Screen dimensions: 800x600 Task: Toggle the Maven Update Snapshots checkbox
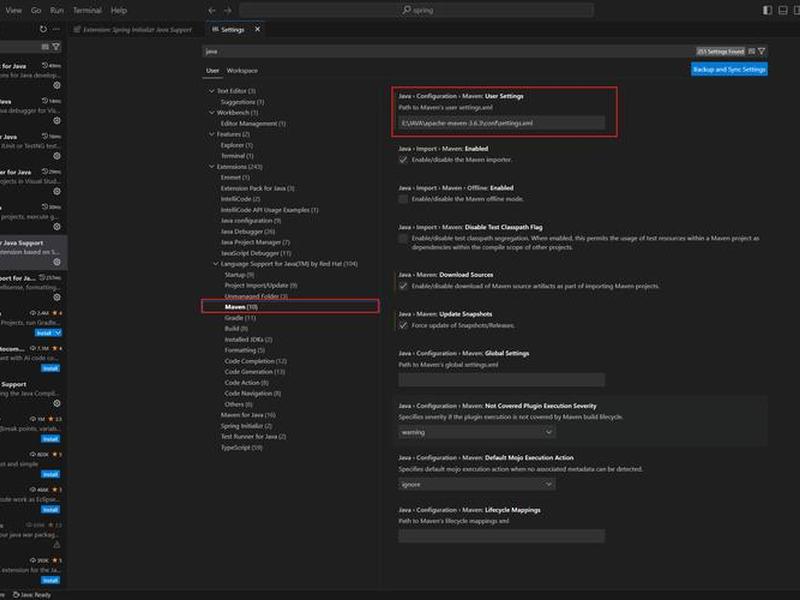coord(403,326)
